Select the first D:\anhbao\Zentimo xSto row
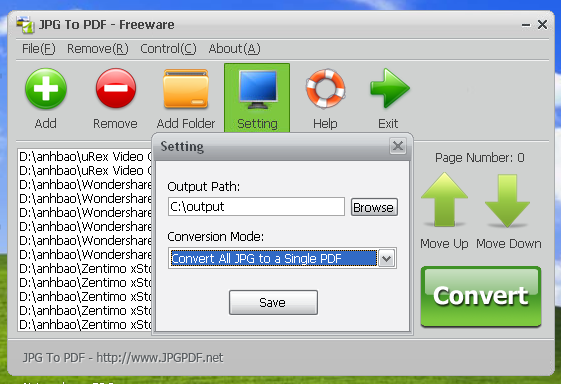This screenshot has width=561, height=384. point(85,268)
